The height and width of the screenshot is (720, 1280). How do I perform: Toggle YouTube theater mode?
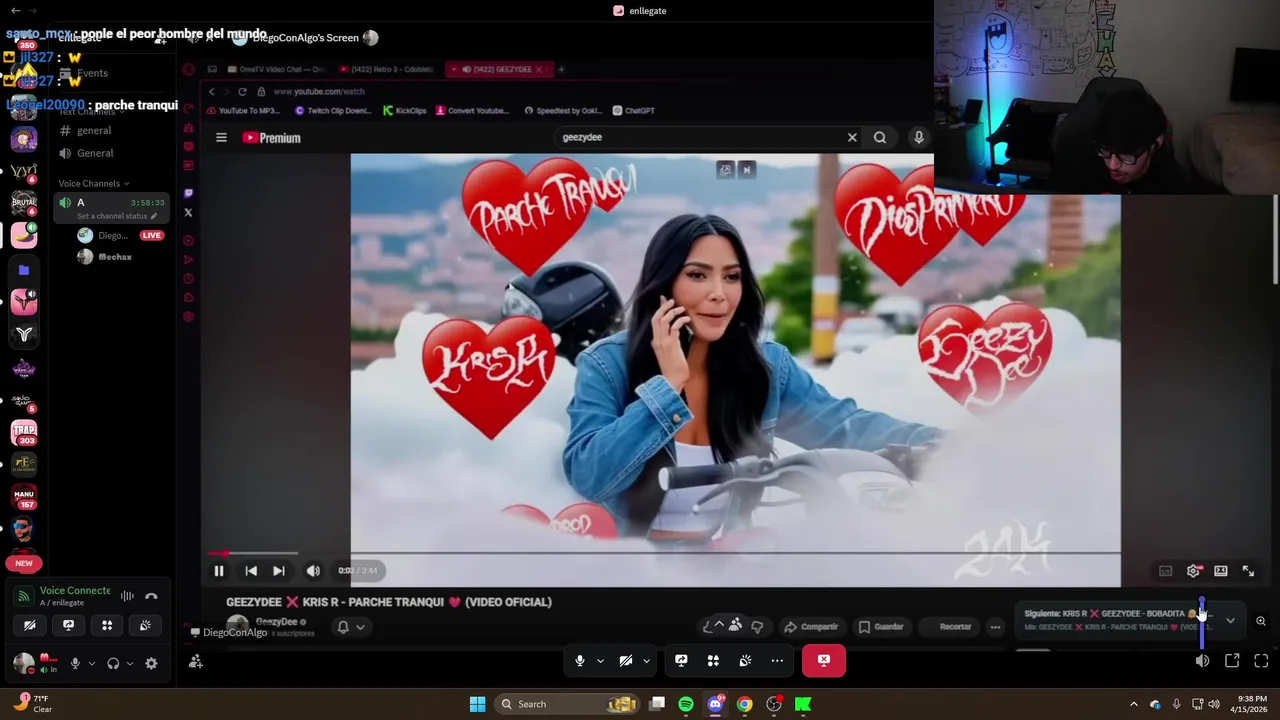point(1221,571)
